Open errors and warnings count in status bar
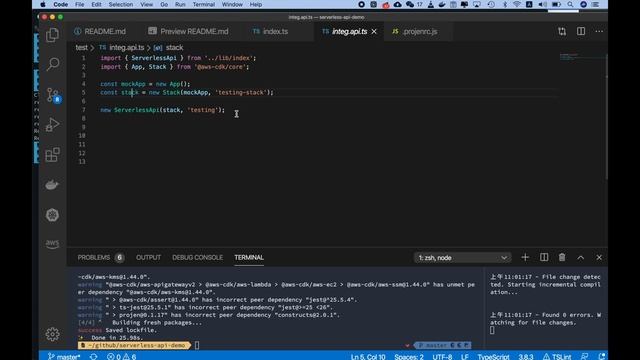The height and width of the screenshot is (360, 640). point(122,356)
